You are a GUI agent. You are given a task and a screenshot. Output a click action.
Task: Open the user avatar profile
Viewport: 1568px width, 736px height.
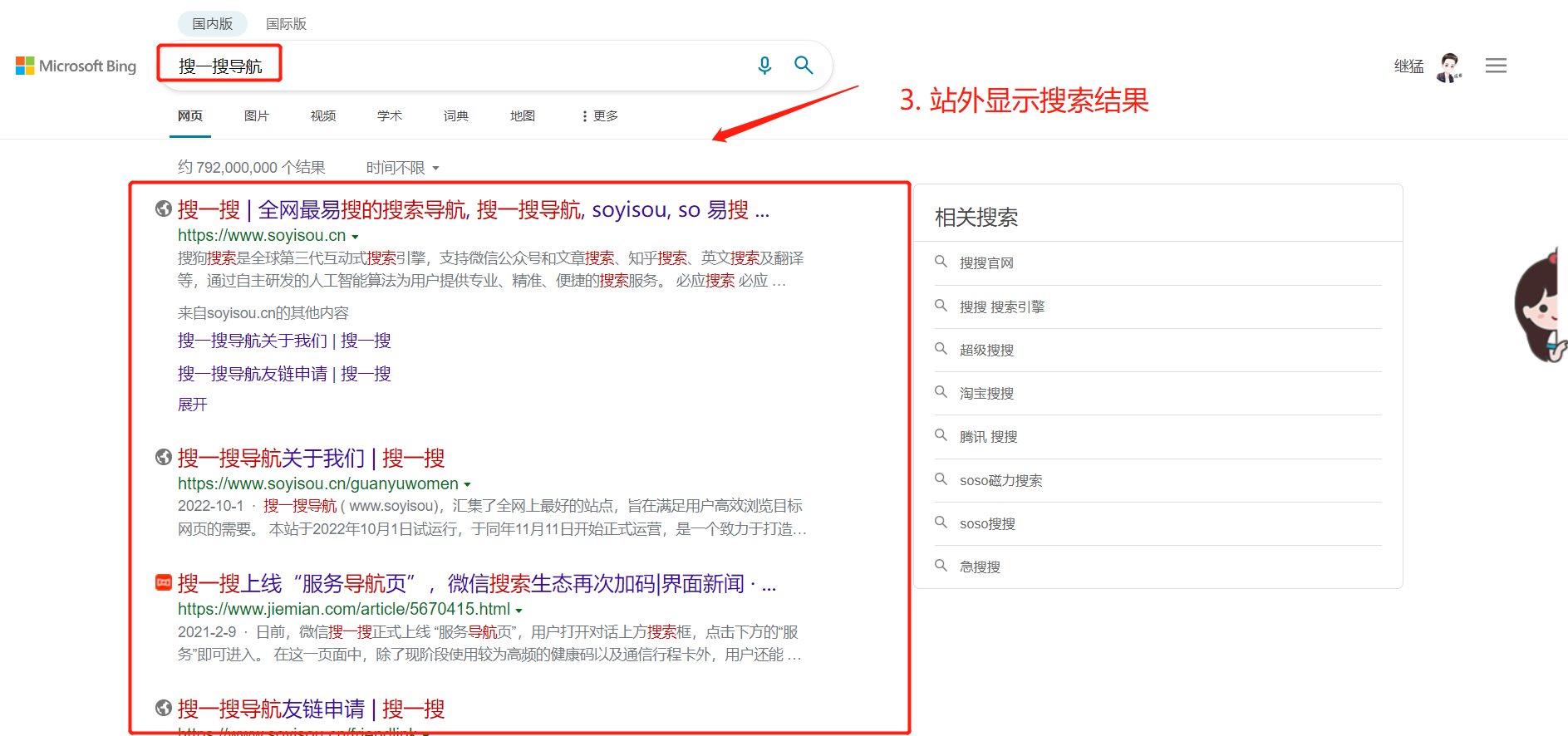1449,66
